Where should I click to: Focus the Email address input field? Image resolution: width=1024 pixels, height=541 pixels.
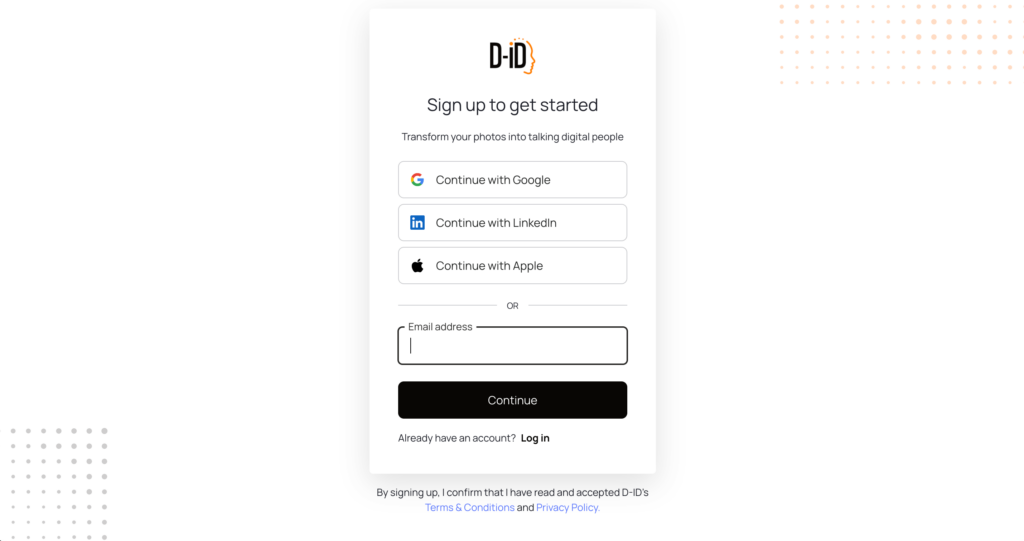click(513, 346)
